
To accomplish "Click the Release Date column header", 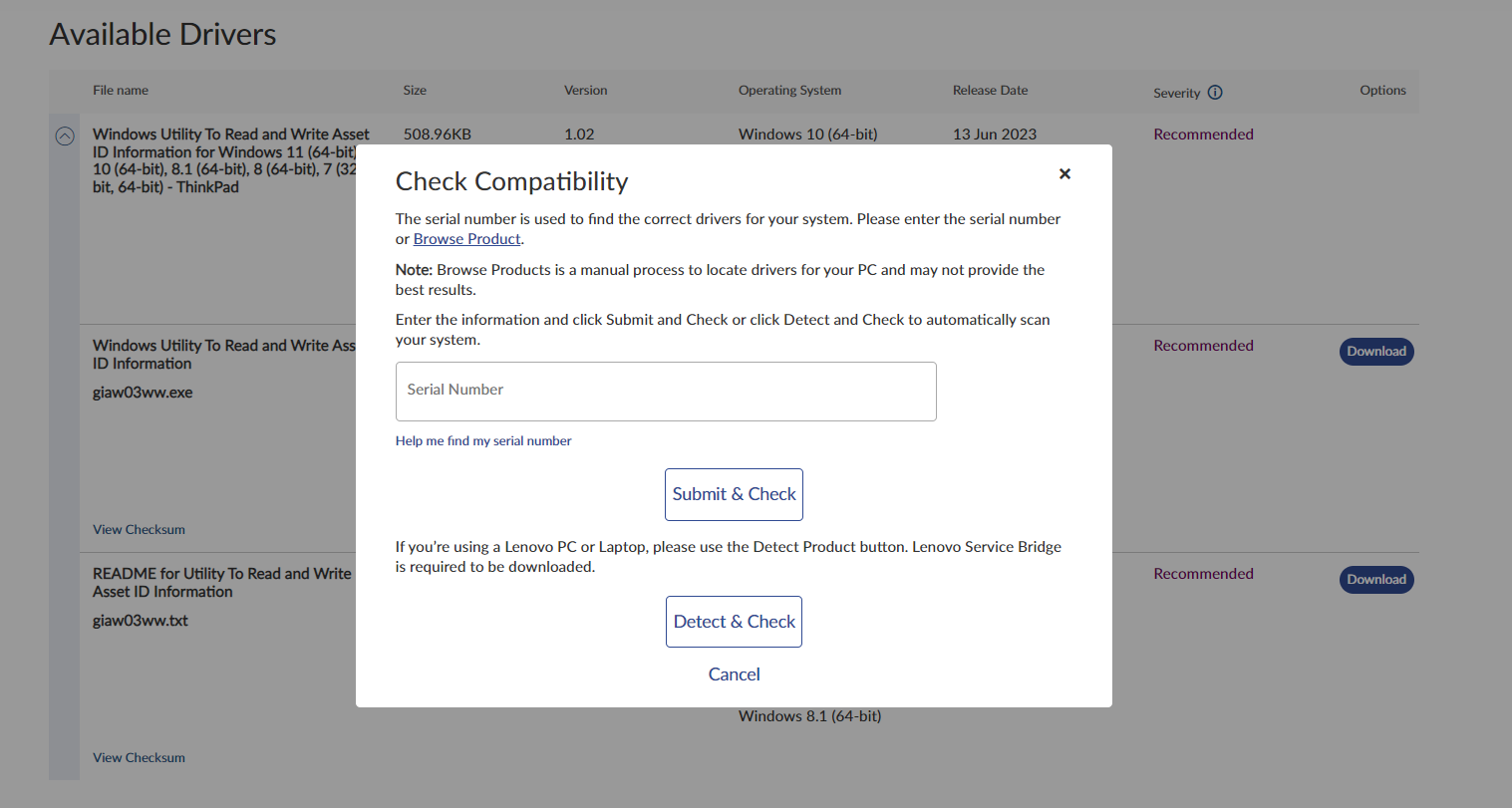I will tap(990, 91).
